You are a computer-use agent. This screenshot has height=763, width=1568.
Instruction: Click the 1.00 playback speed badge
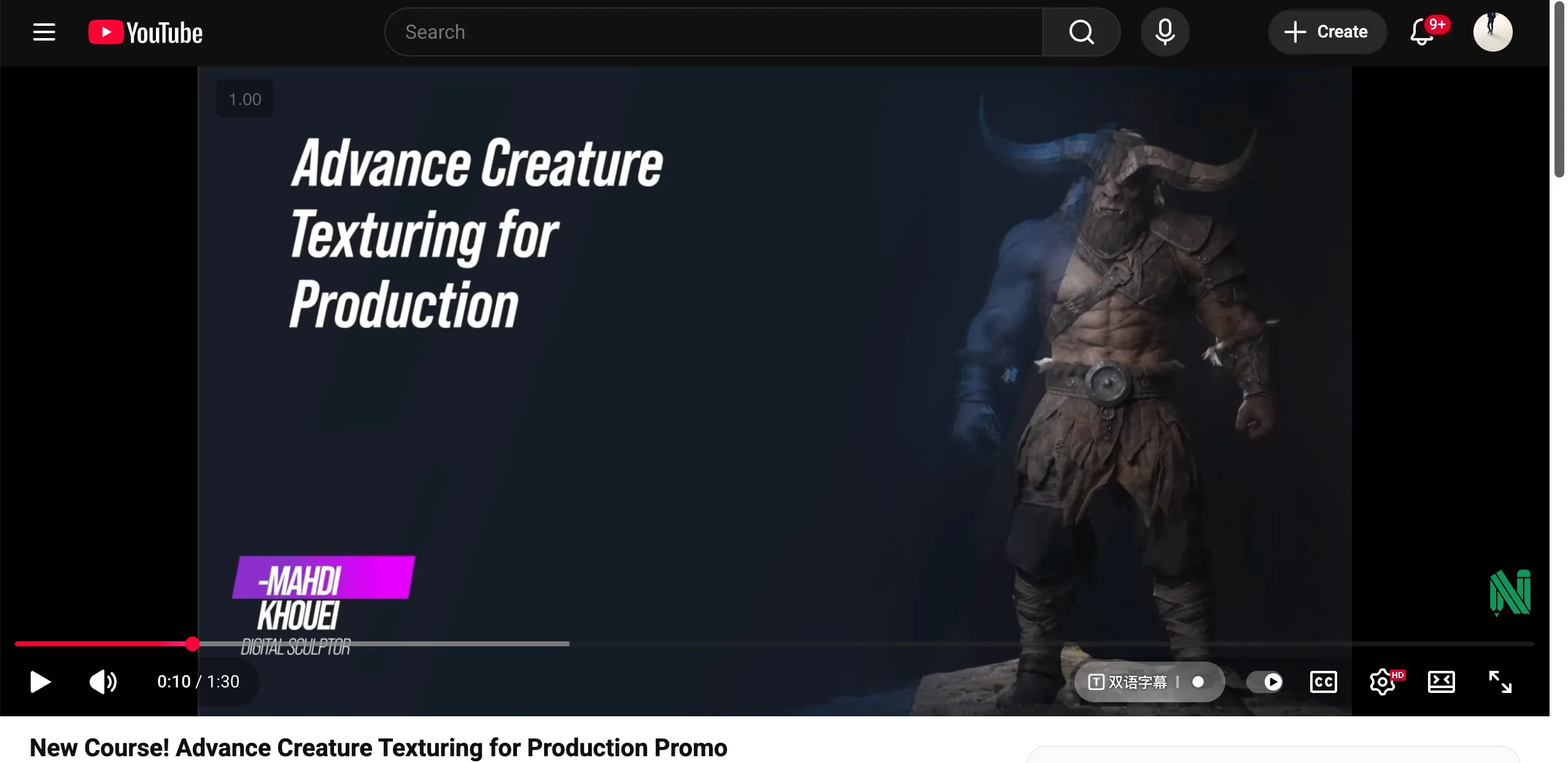pyautogui.click(x=245, y=99)
